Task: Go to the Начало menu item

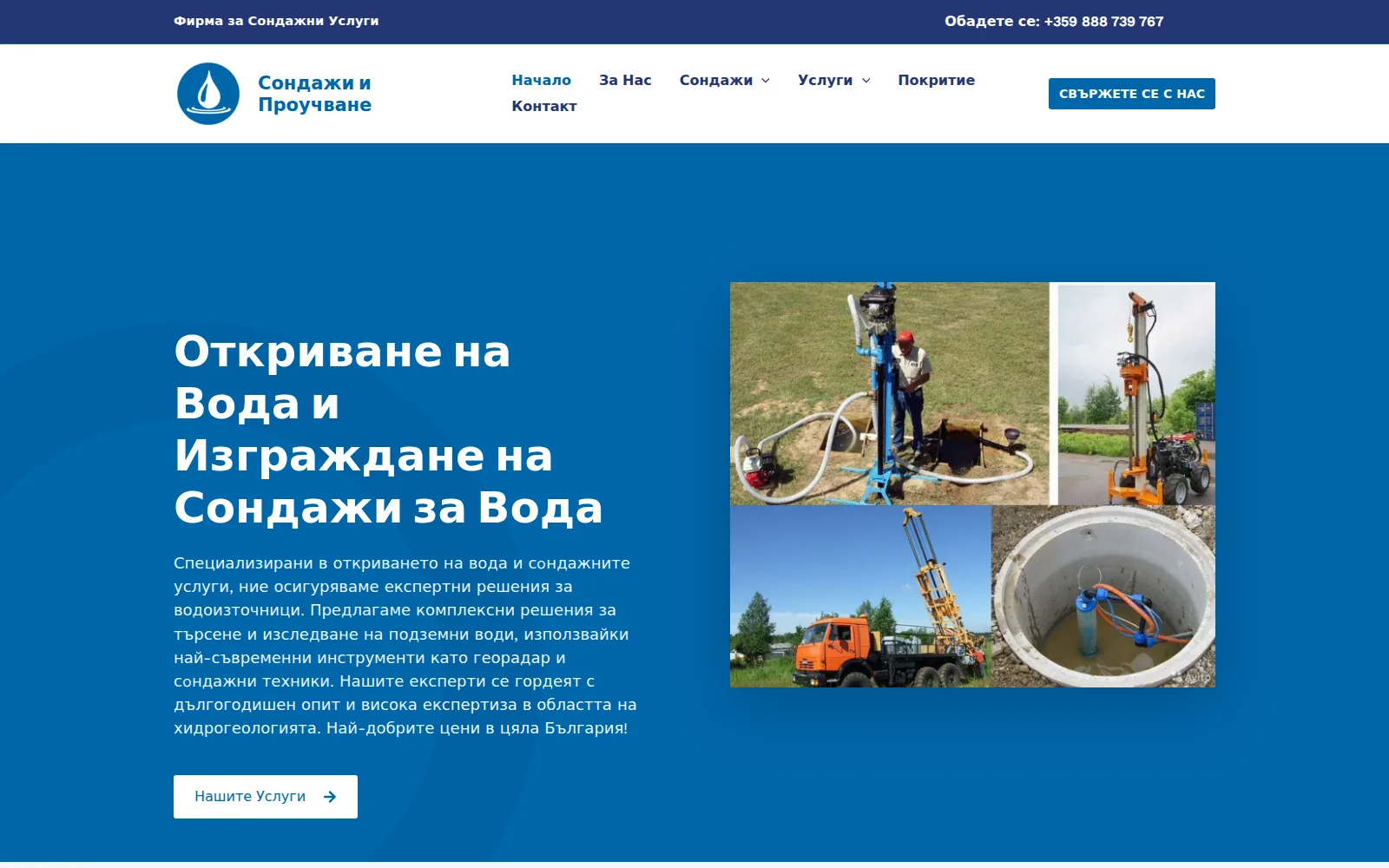Action: click(x=541, y=80)
